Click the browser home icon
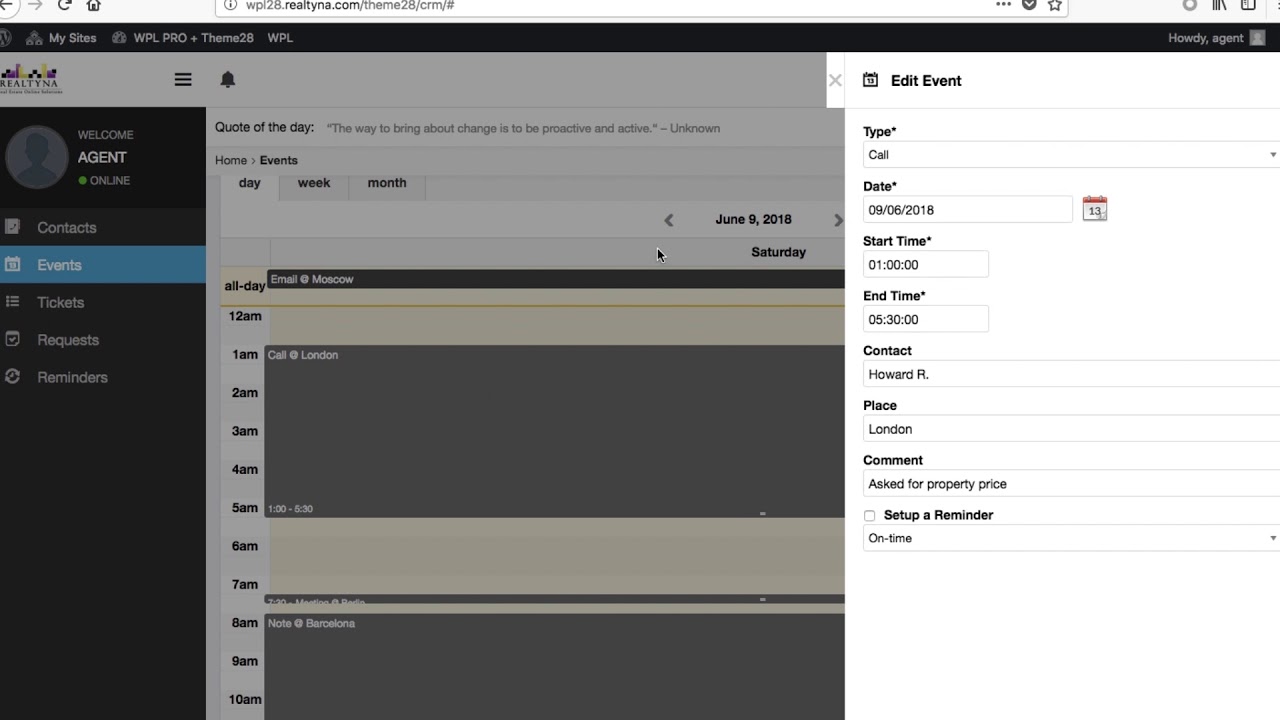Image resolution: width=1280 pixels, height=720 pixels. [x=94, y=5]
